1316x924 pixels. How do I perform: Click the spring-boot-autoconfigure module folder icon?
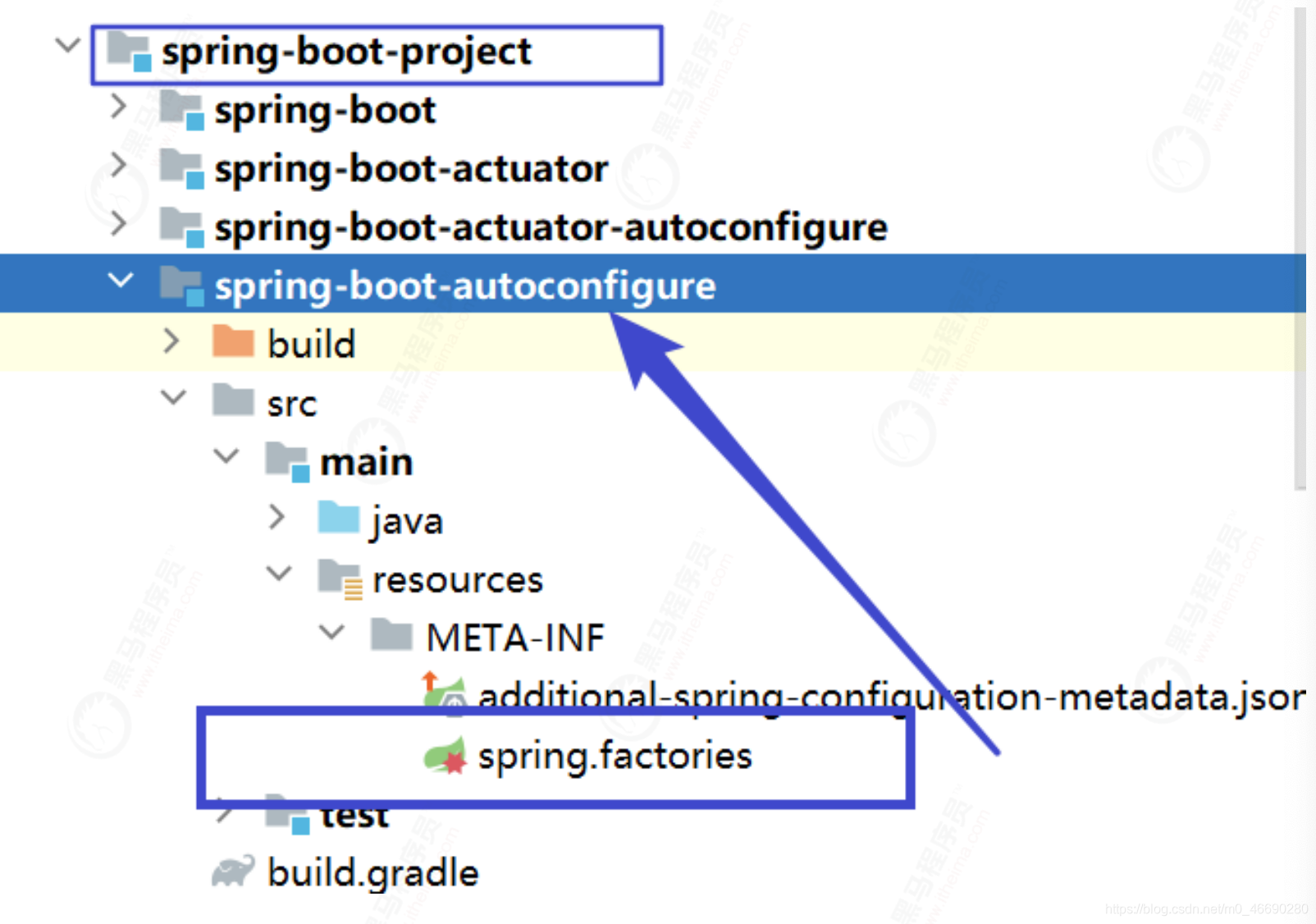181,286
